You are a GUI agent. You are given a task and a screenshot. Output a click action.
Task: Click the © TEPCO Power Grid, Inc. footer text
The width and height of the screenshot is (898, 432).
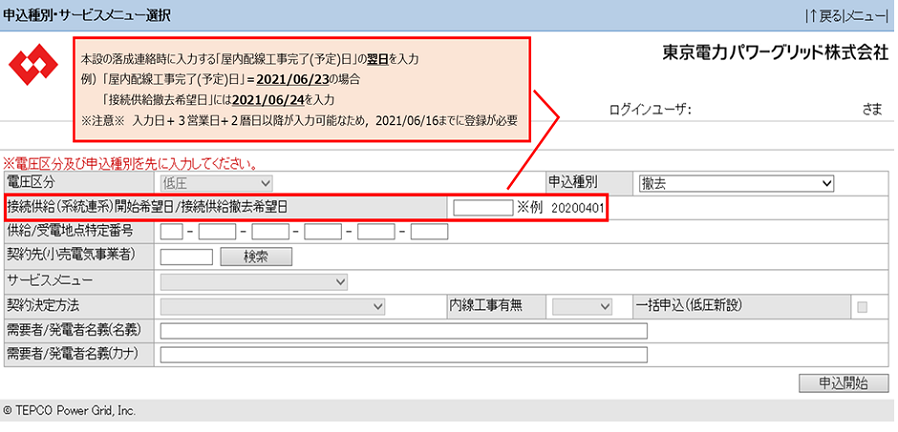[69, 411]
